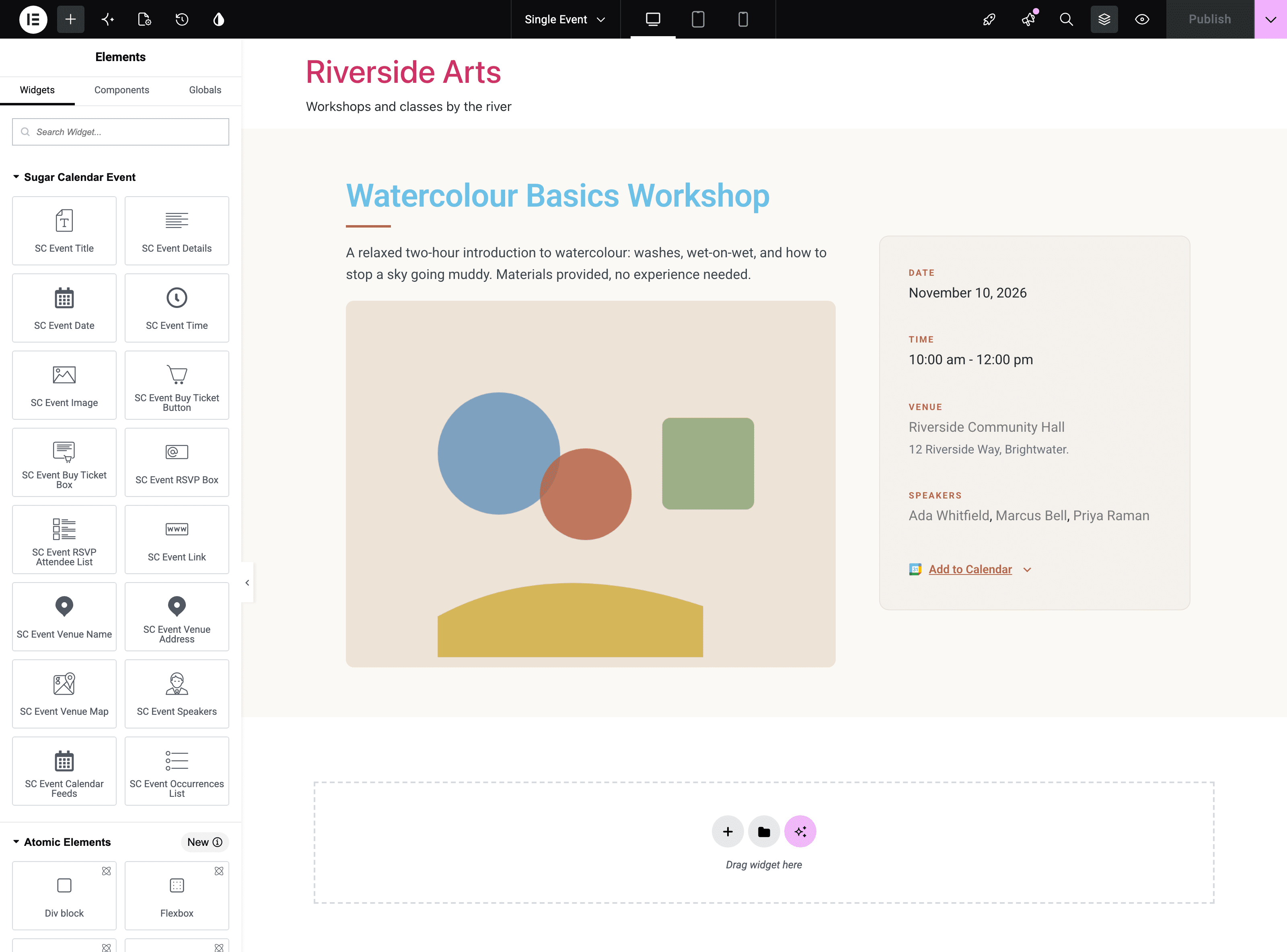Viewport: 1287px width, 952px height.
Task: Click the pink AI builder sparkle button
Action: 801,831
